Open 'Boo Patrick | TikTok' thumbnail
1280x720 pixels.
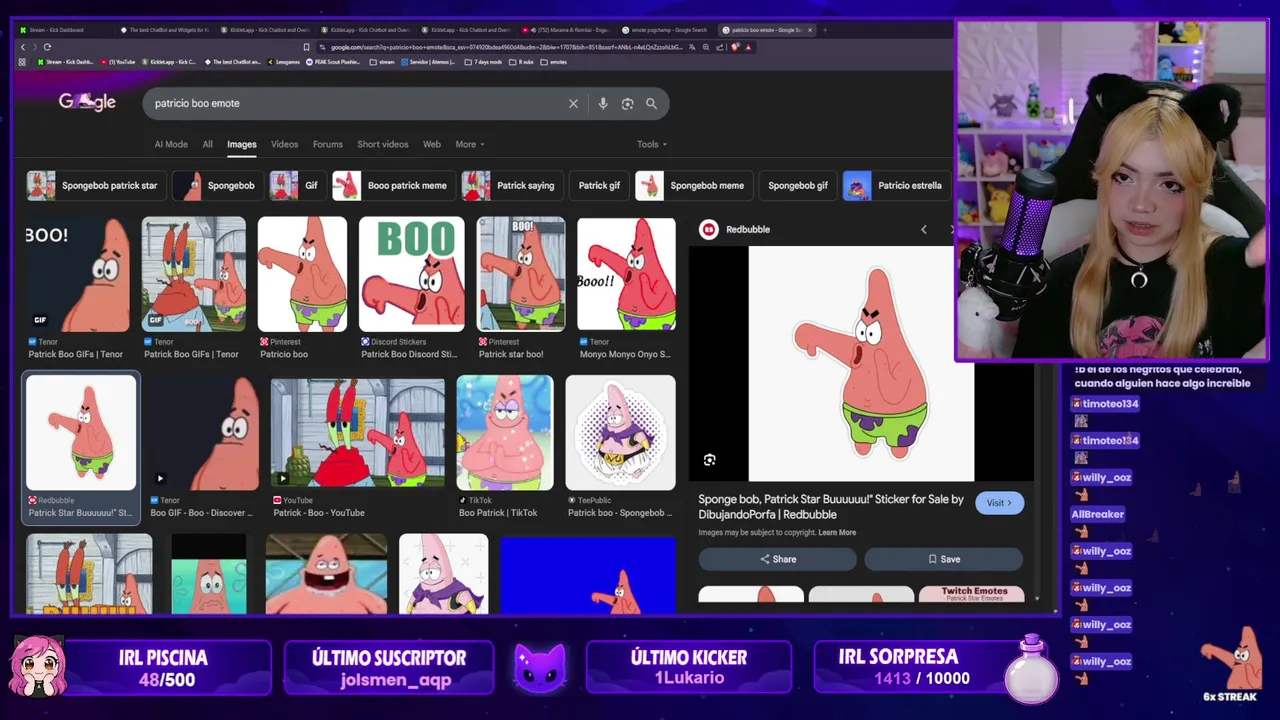coord(505,433)
